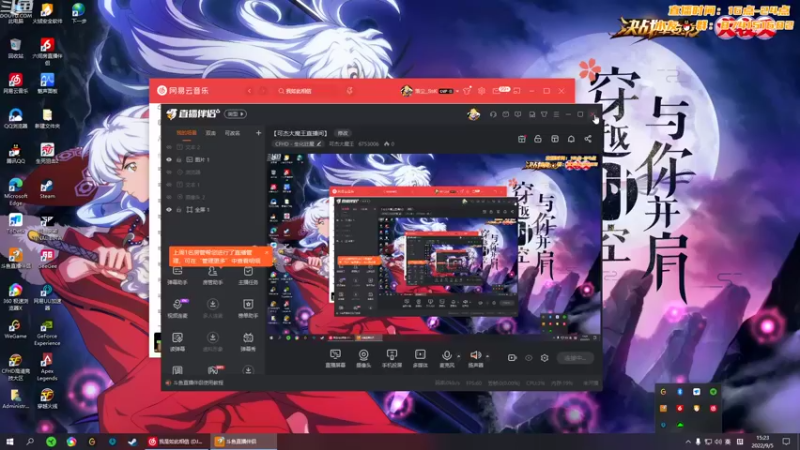This screenshot has width=800, height=450.
Task: Expand the account dropdown in the 网易云音乐 window
Action: [x=458, y=91]
